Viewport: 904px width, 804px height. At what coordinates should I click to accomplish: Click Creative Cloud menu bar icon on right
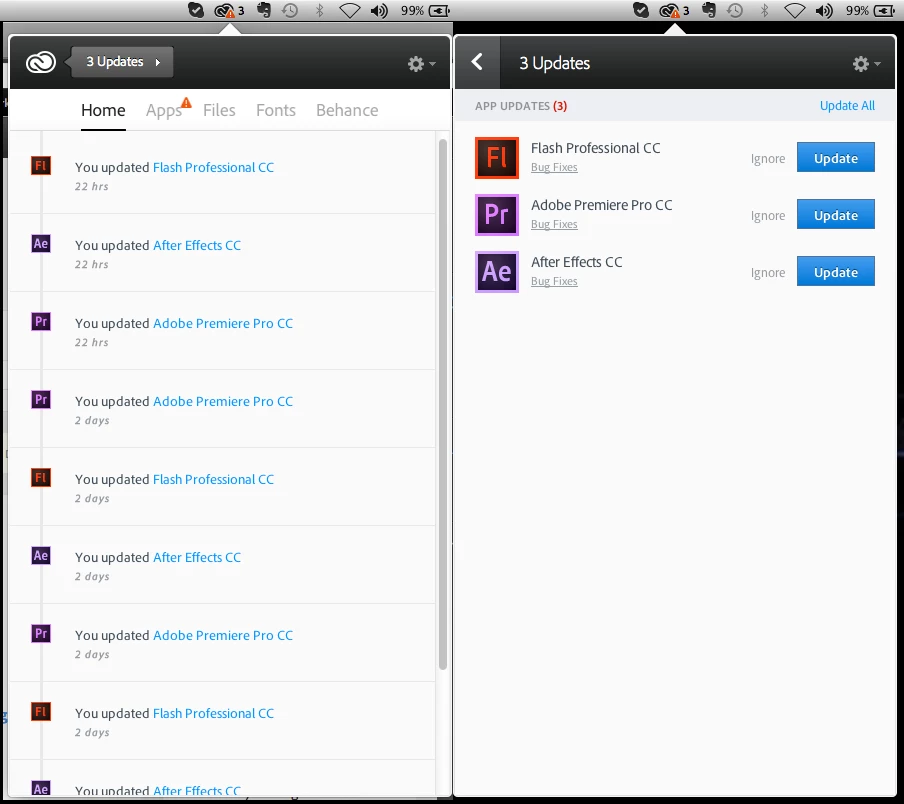point(674,11)
